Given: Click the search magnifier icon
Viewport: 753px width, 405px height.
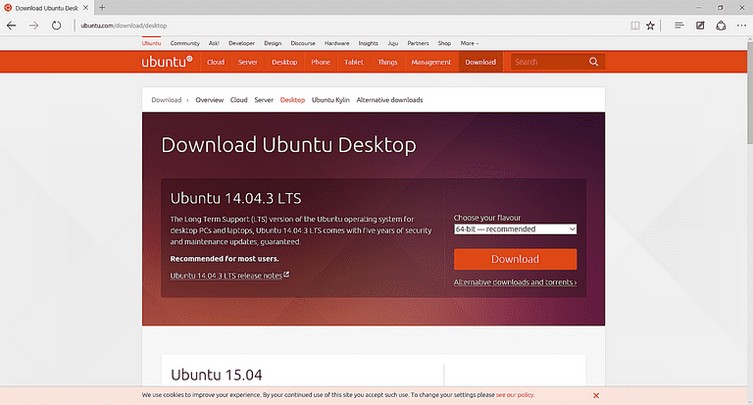Looking at the screenshot, I should [x=594, y=61].
